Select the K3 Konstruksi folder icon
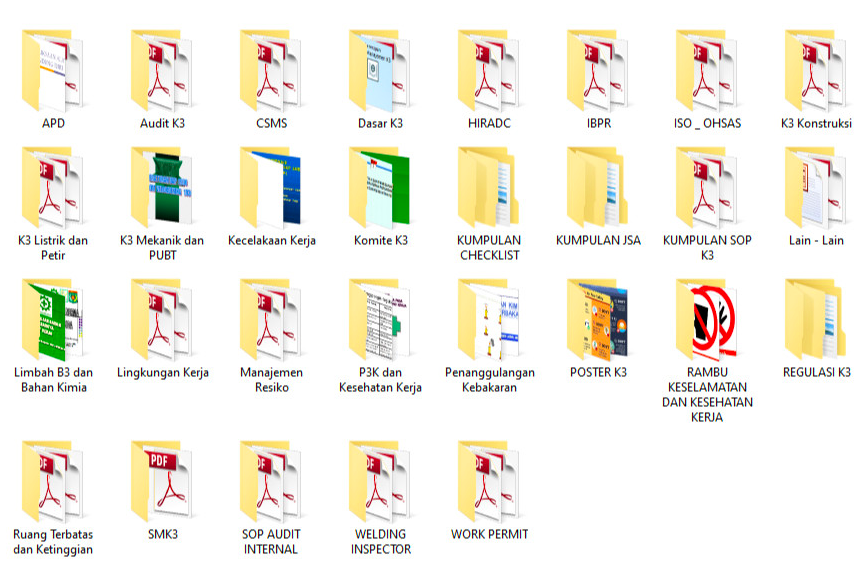The width and height of the screenshot is (865, 588). (x=816, y=71)
